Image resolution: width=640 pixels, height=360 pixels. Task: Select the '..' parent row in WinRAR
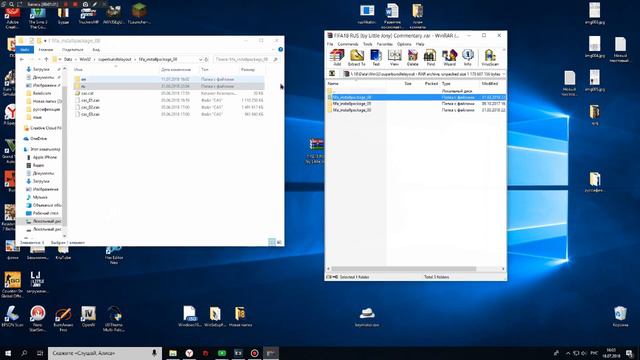416,91
